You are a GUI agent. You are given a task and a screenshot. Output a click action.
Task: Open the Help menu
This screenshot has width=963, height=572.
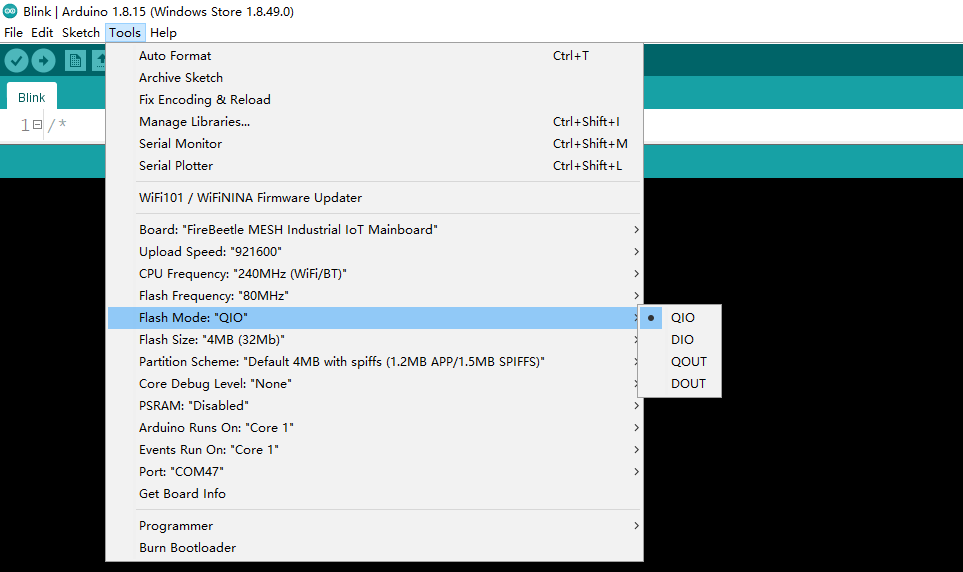click(x=163, y=33)
